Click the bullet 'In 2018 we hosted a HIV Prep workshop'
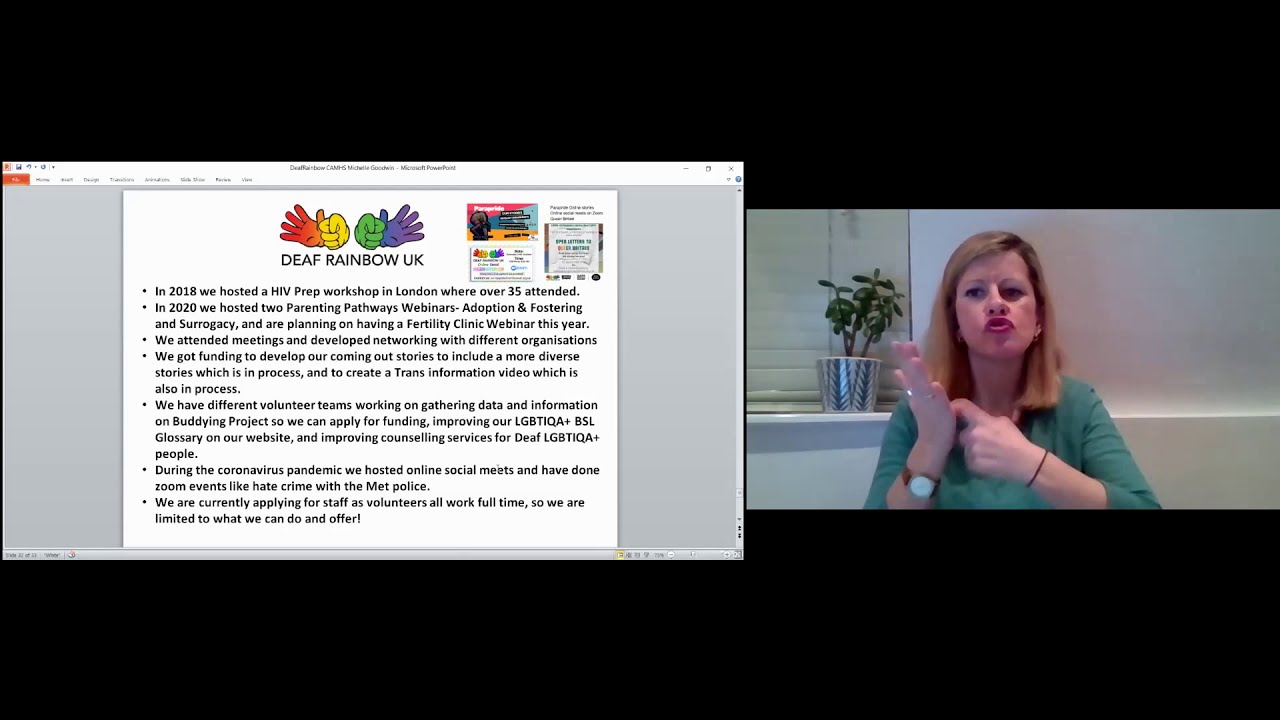Screen dimensions: 1280x720 point(367,291)
